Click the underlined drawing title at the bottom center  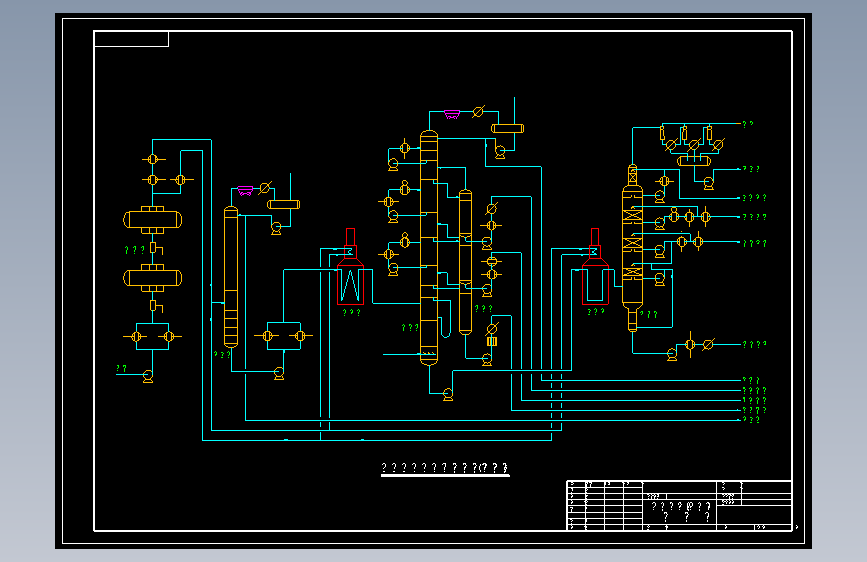[x=445, y=469]
